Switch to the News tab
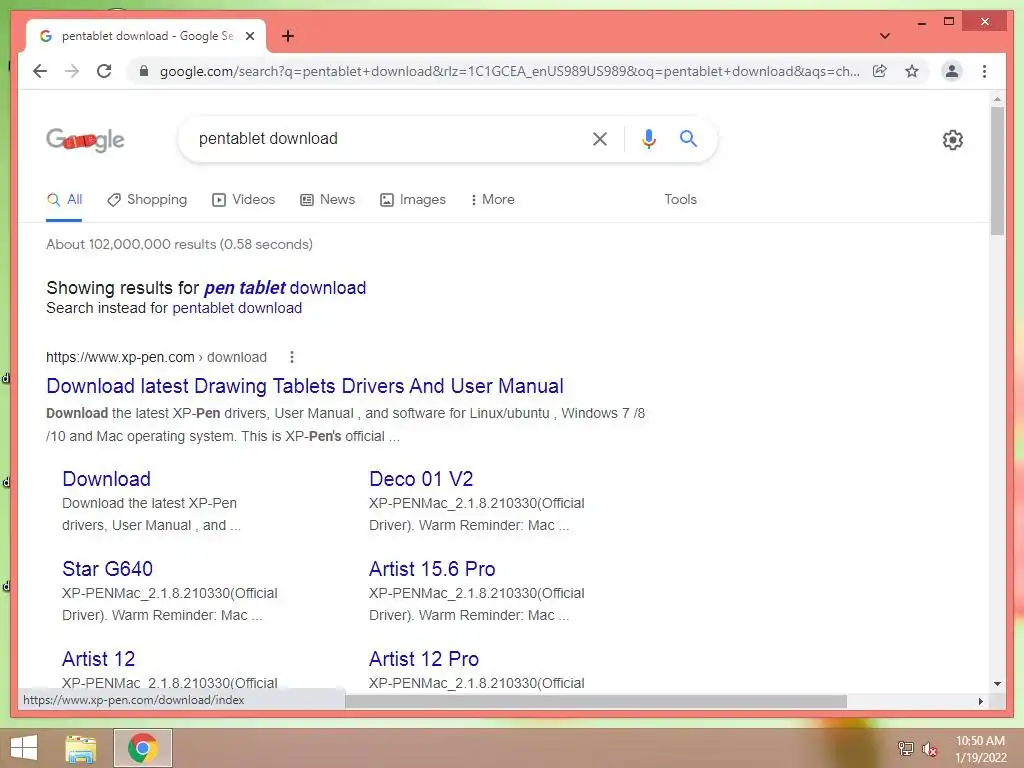Viewport: 1024px width, 768px height. point(328,200)
